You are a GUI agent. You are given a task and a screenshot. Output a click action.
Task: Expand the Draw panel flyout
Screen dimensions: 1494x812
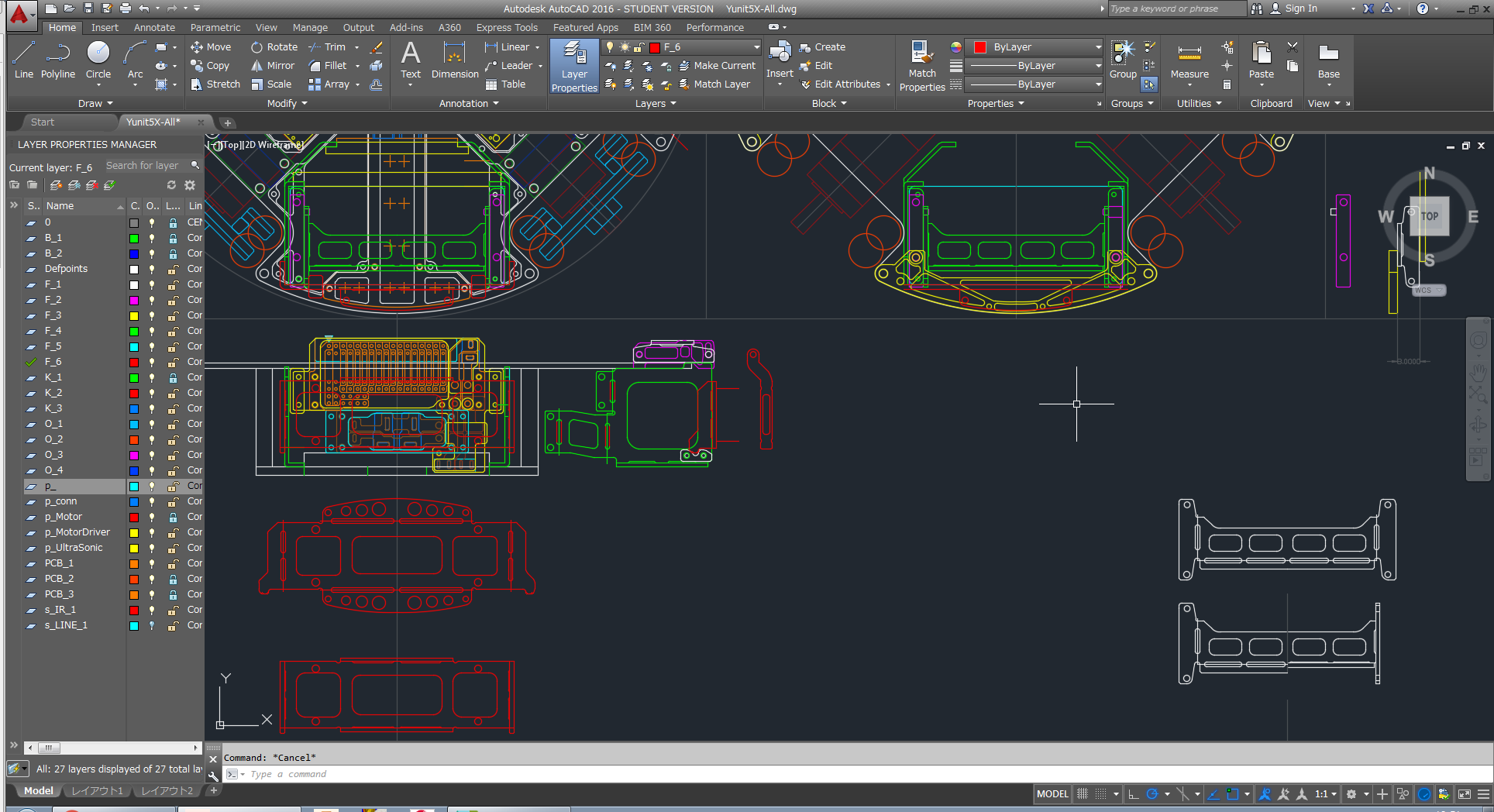click(95, 103)
